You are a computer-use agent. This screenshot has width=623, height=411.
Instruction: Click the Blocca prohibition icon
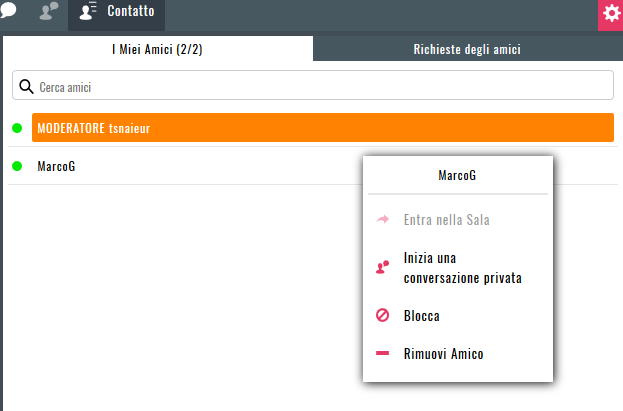[382, 315]
